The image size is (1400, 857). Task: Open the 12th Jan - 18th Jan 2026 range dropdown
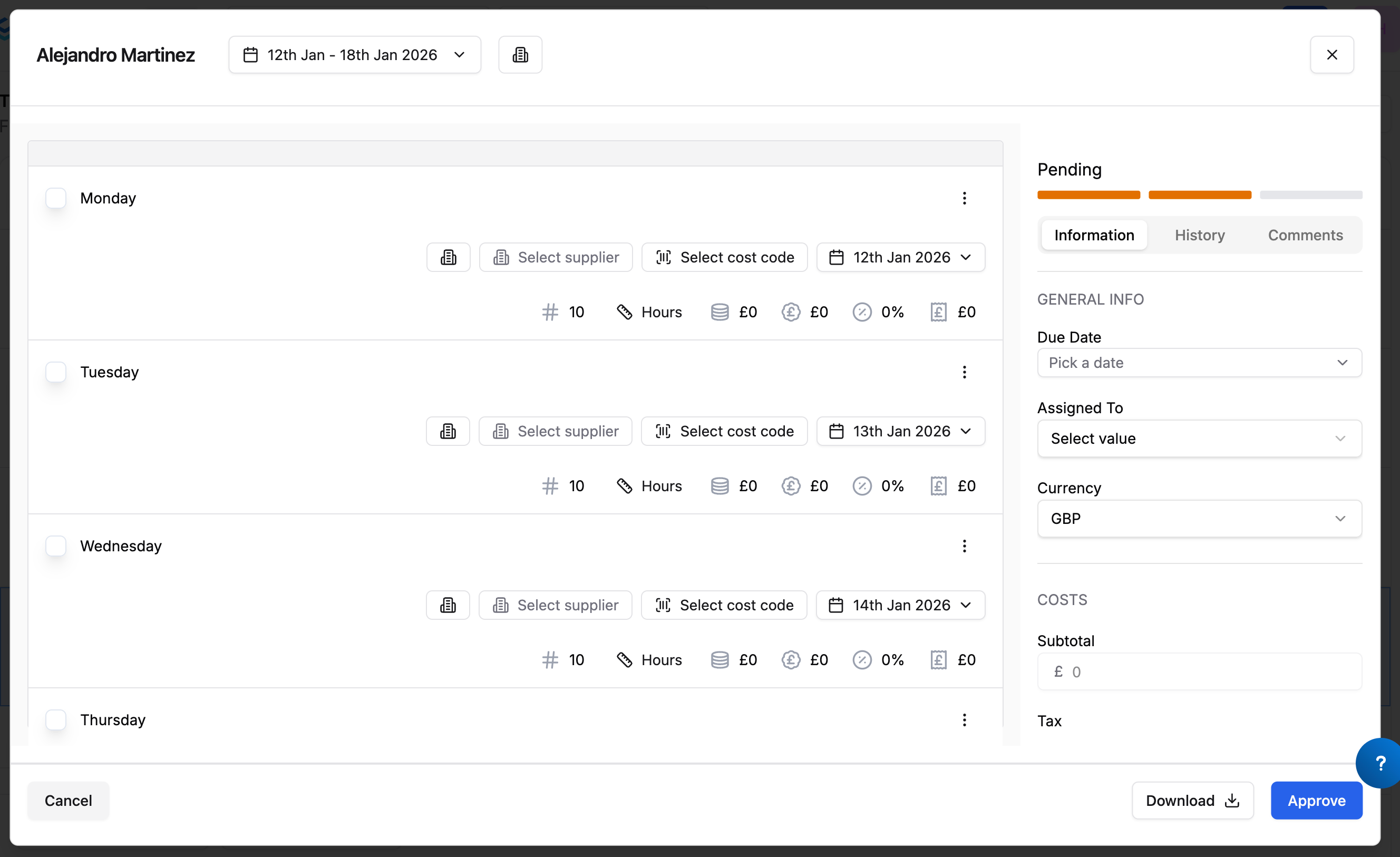click(355, 55)
